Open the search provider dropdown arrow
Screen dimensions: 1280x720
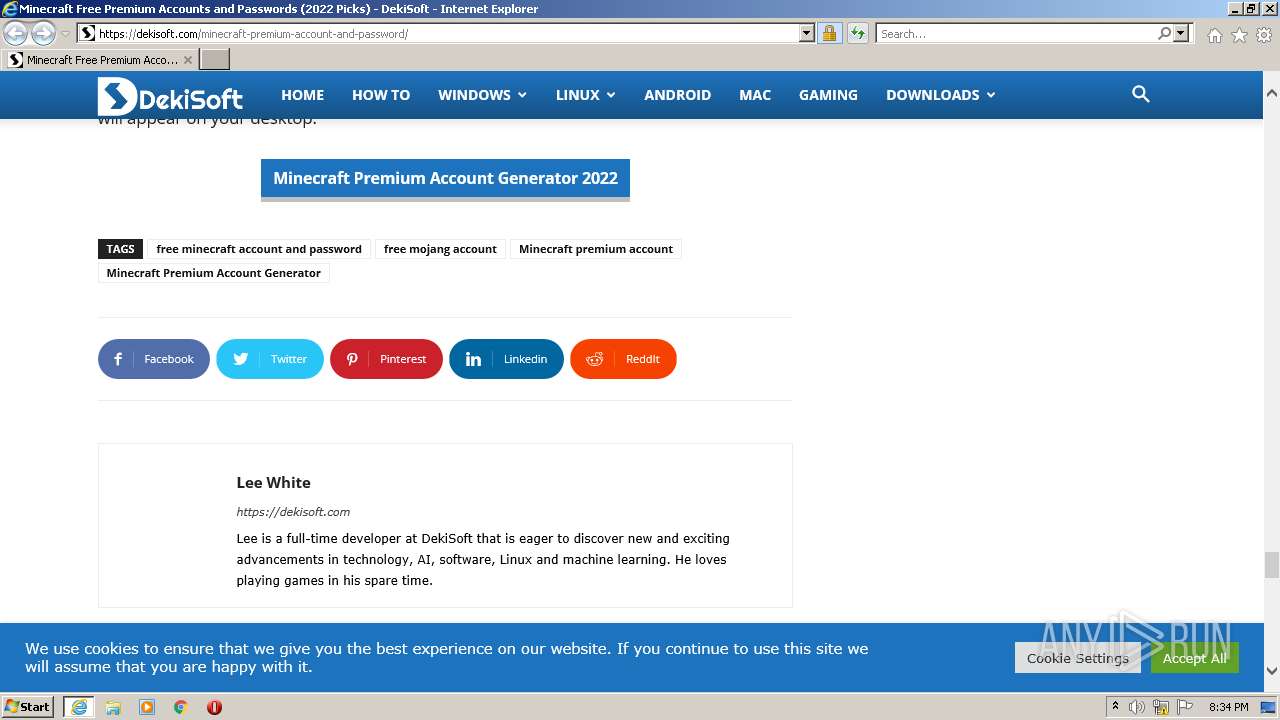1181,33
